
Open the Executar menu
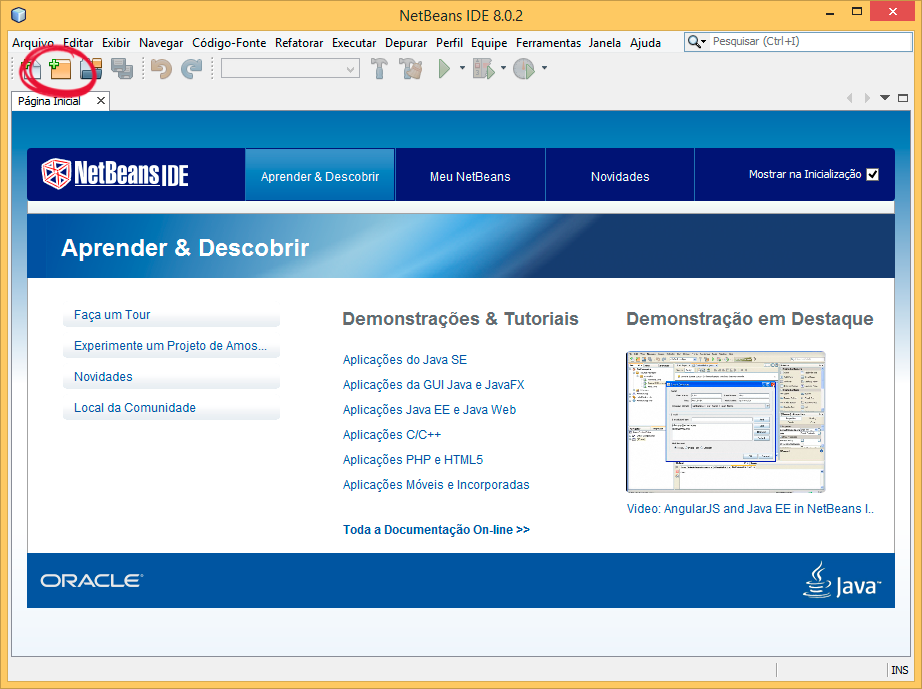coord(354,43)
